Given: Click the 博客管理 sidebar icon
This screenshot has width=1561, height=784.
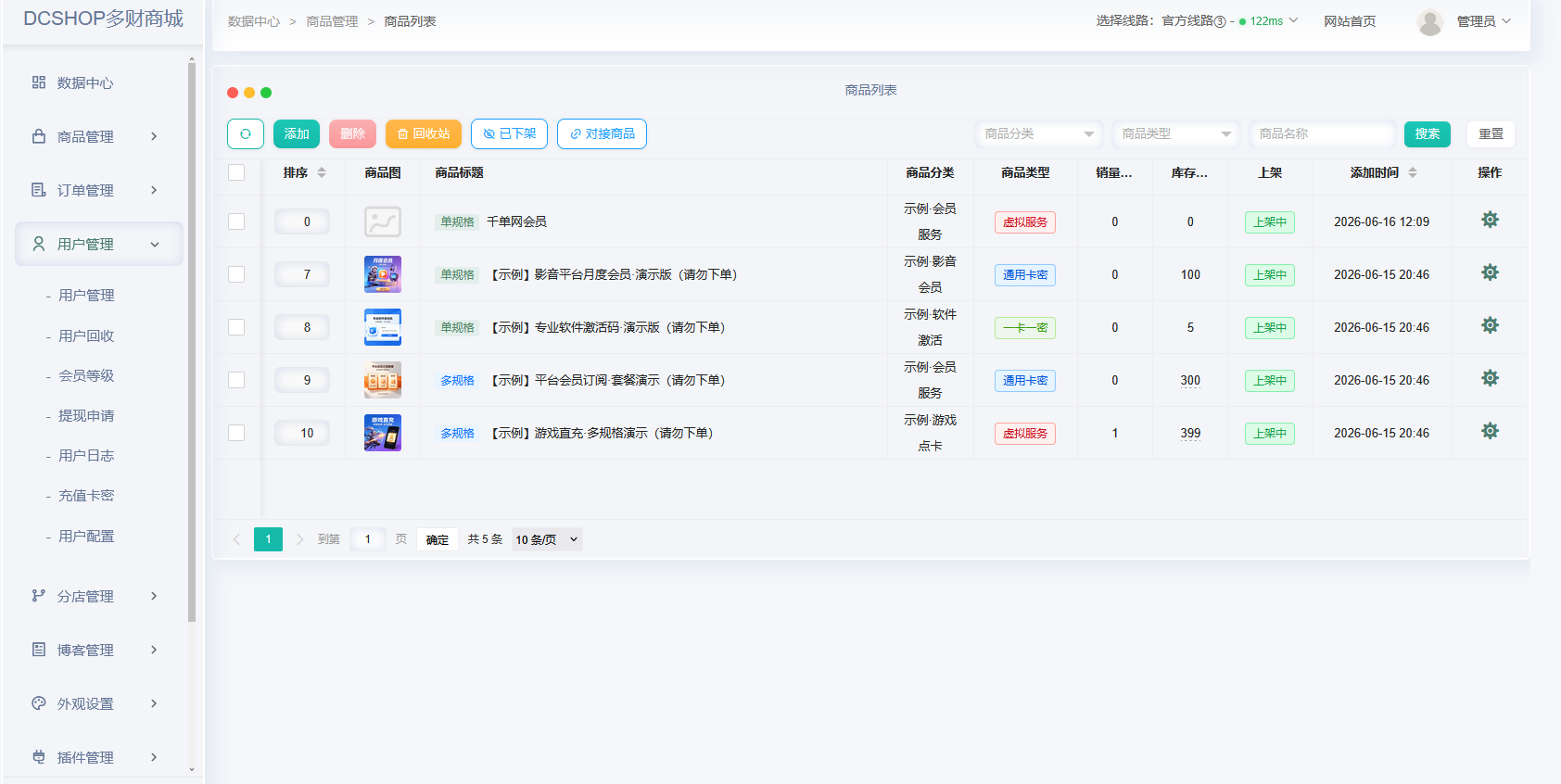Looking at the screenshot, I should point(39,650).
